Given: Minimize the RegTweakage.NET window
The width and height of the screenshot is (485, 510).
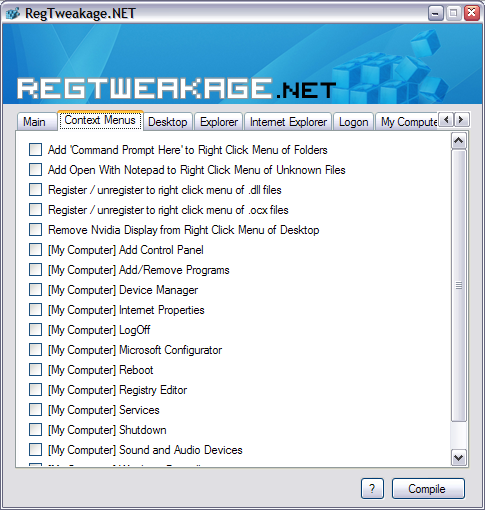Looking at the screenshot, I should [435, 14].
